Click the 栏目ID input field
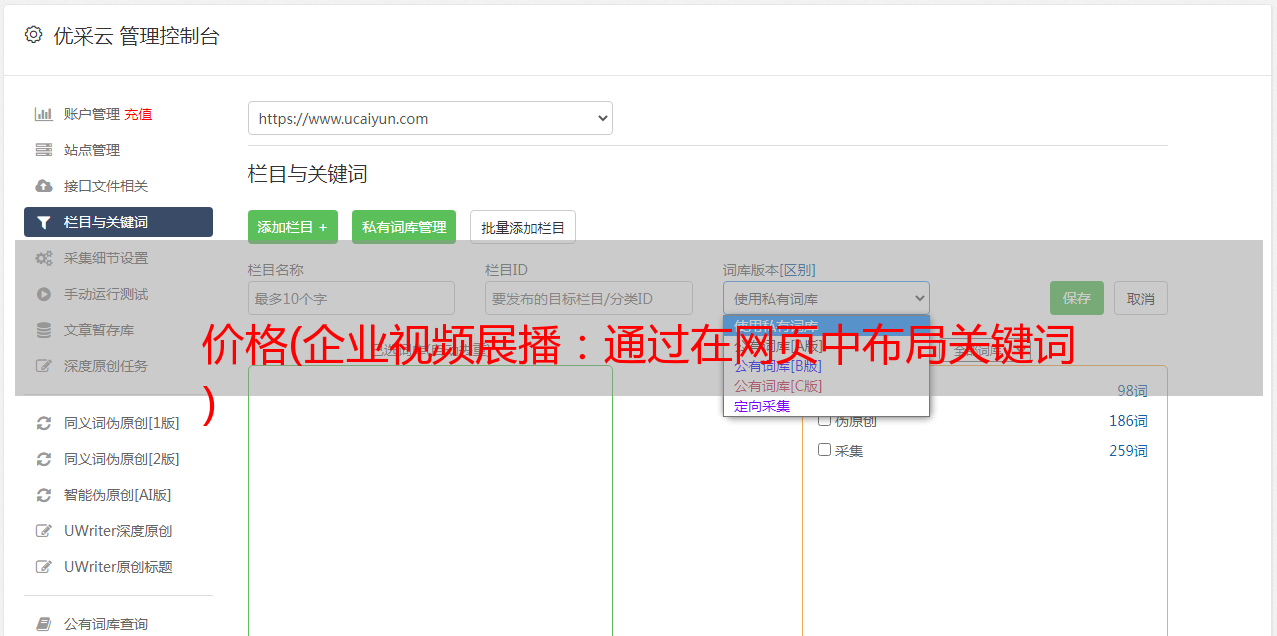 (589, 298)
